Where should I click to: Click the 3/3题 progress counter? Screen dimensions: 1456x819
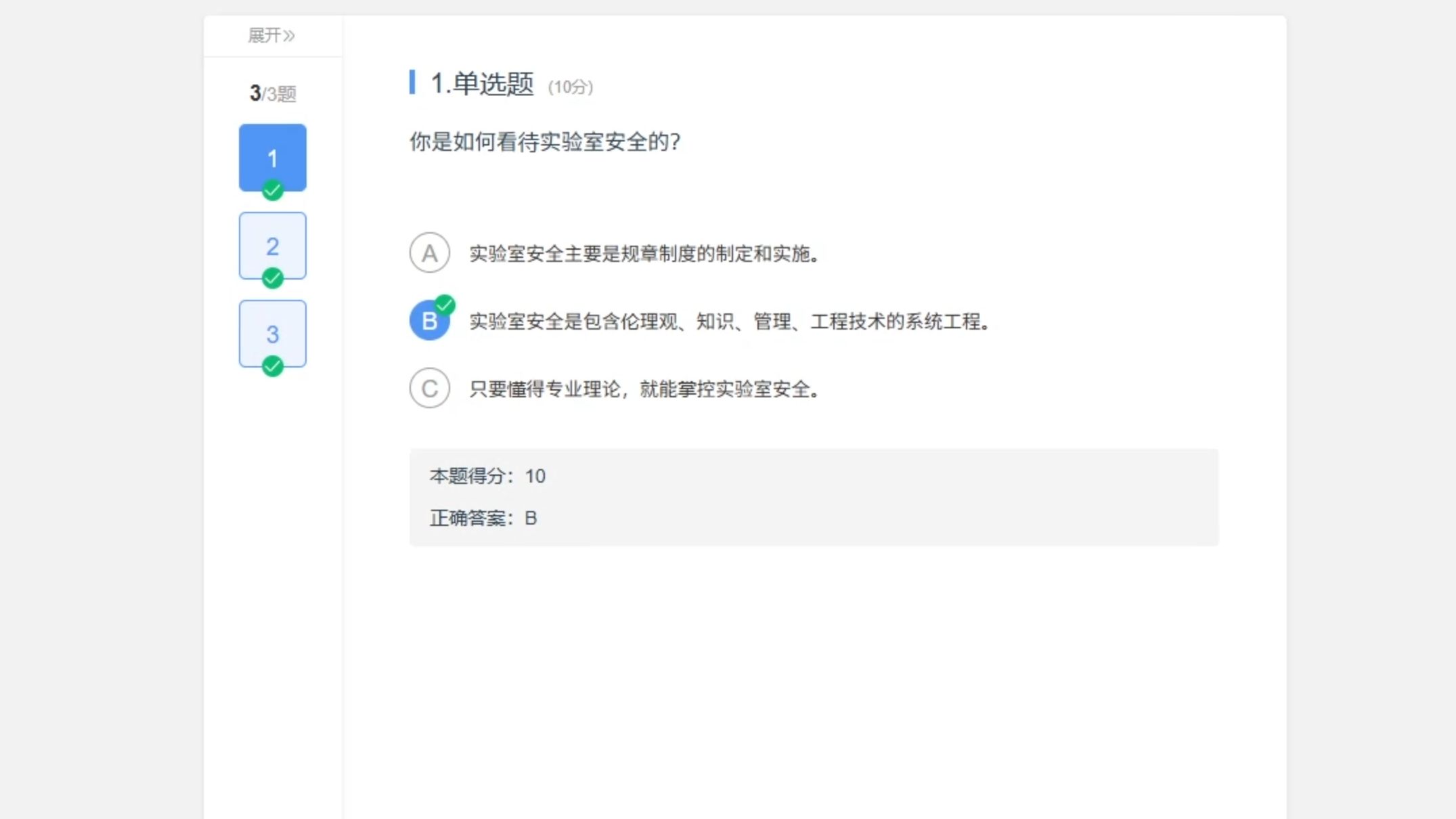coord(272,93)
